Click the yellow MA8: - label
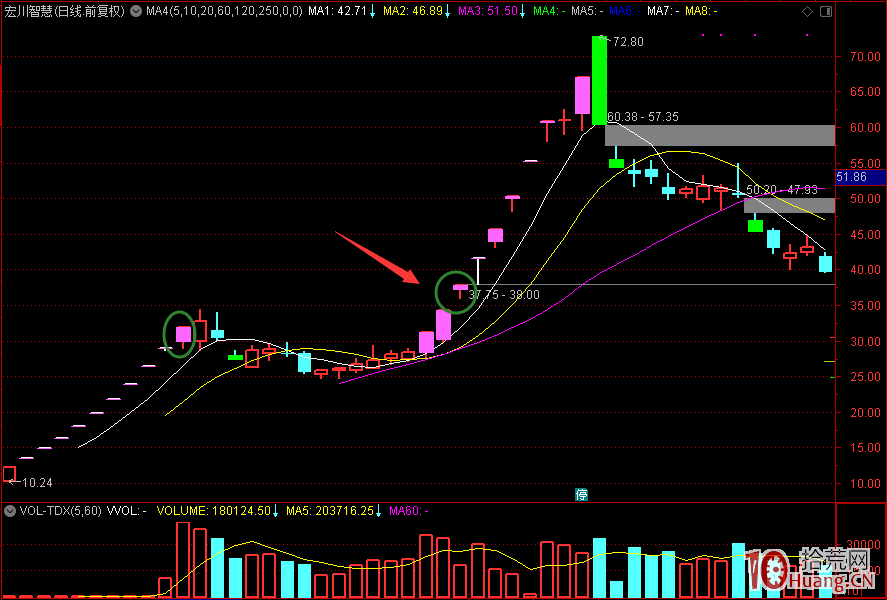 (x=701, y=11)
